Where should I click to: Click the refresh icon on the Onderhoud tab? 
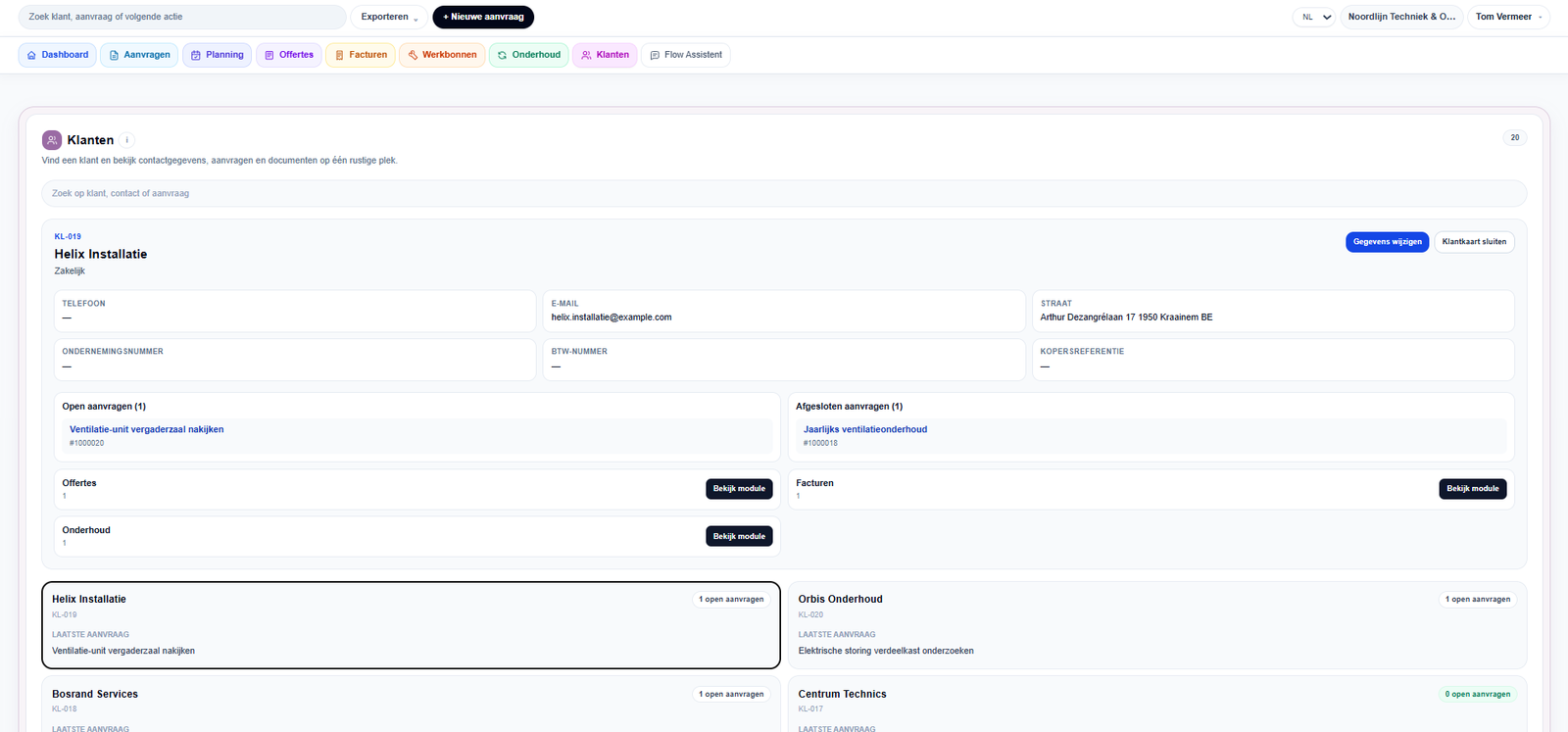tap(502, 55)
